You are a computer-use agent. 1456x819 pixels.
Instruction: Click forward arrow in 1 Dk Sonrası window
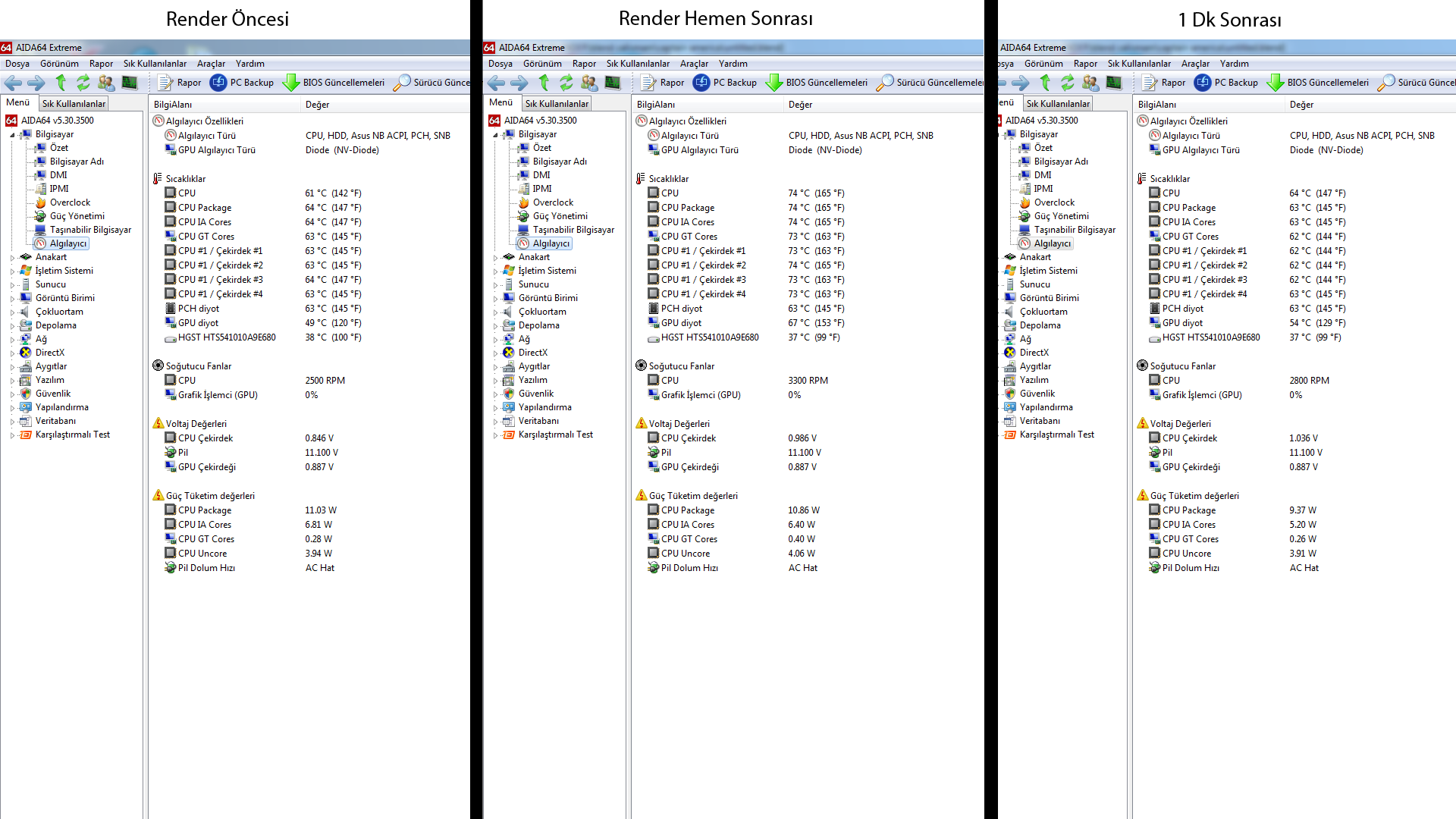coord(1021,83)
